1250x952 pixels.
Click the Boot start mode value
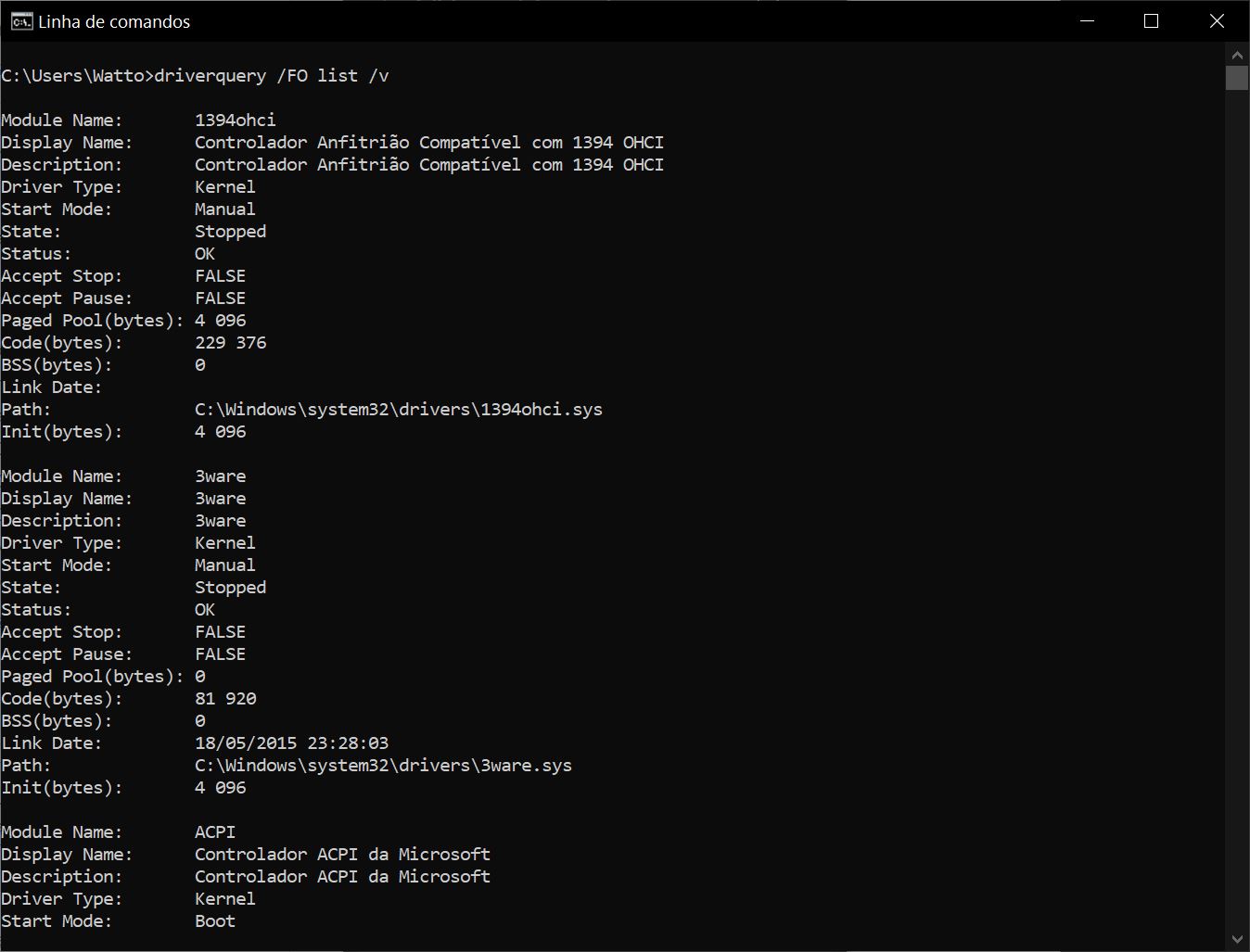[x=215, y=921]
